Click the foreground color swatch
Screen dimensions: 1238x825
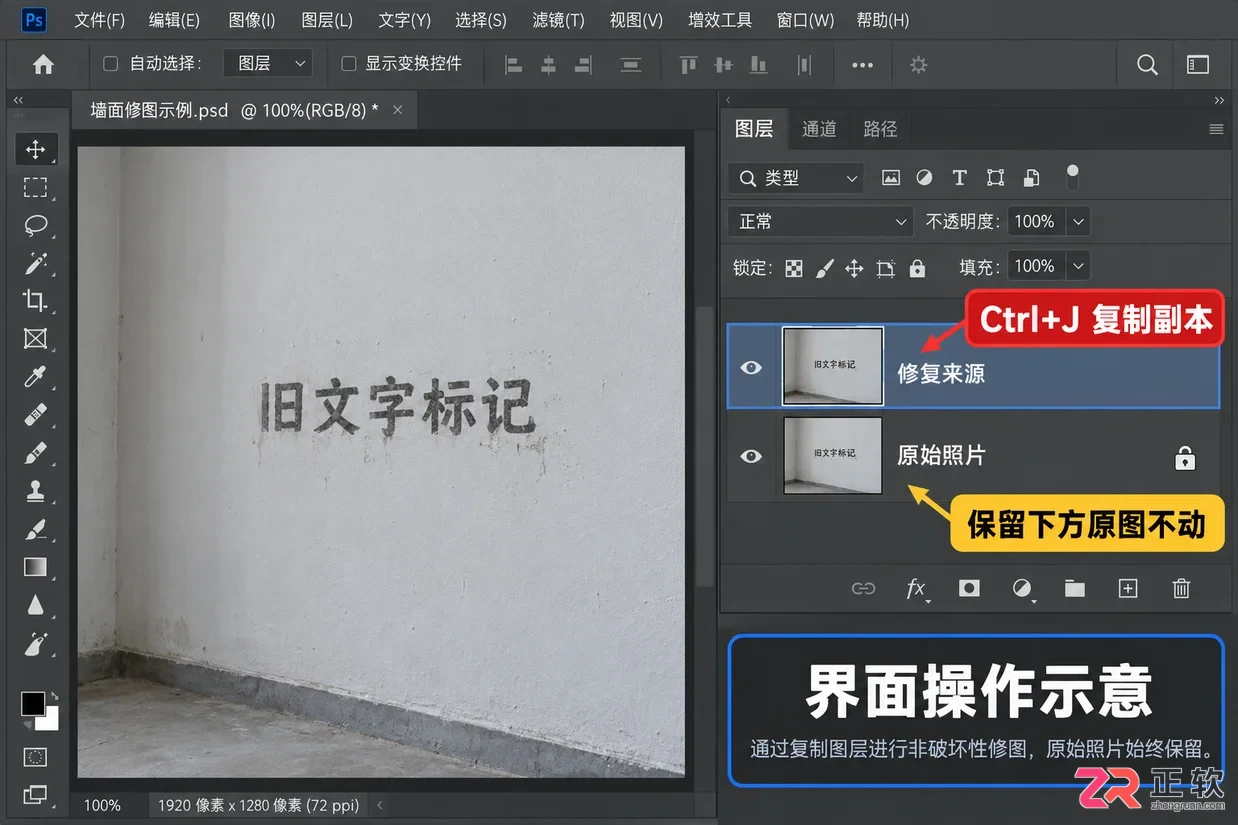pyautogui.click(x=33, y=704)
